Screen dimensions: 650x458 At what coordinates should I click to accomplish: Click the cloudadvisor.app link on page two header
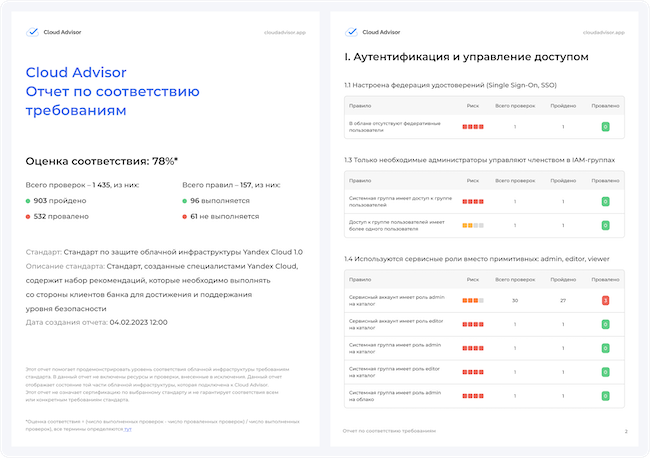tap(603, 32)
